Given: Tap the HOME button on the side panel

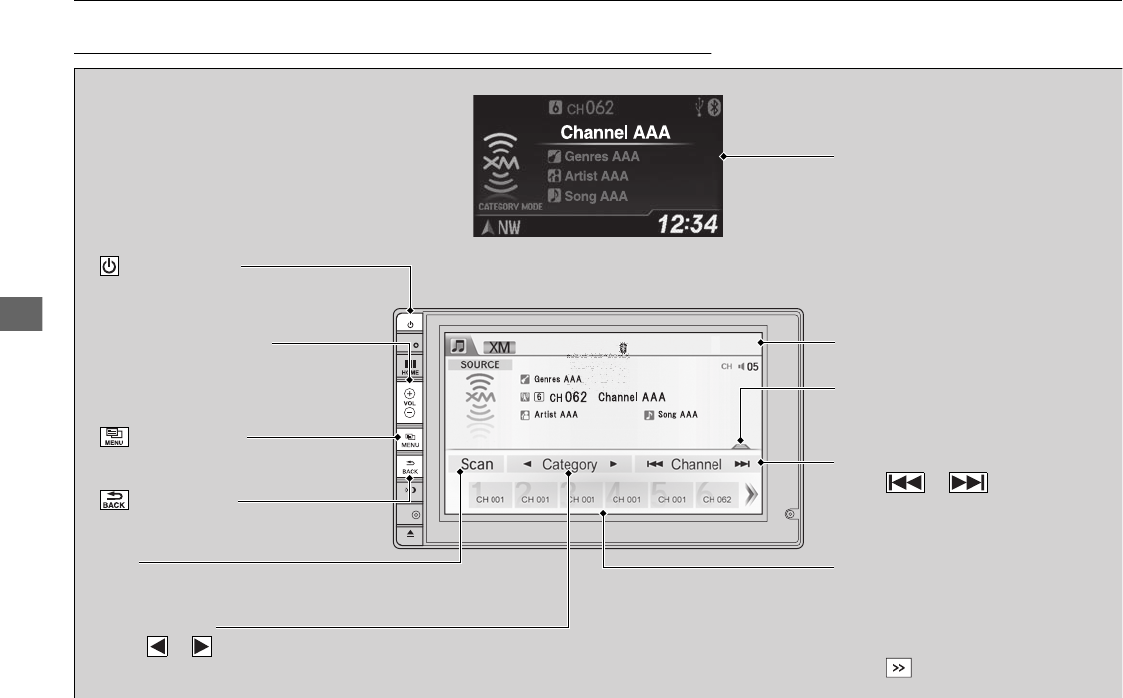Looking at the screenshot, I should tap(410, 368).
